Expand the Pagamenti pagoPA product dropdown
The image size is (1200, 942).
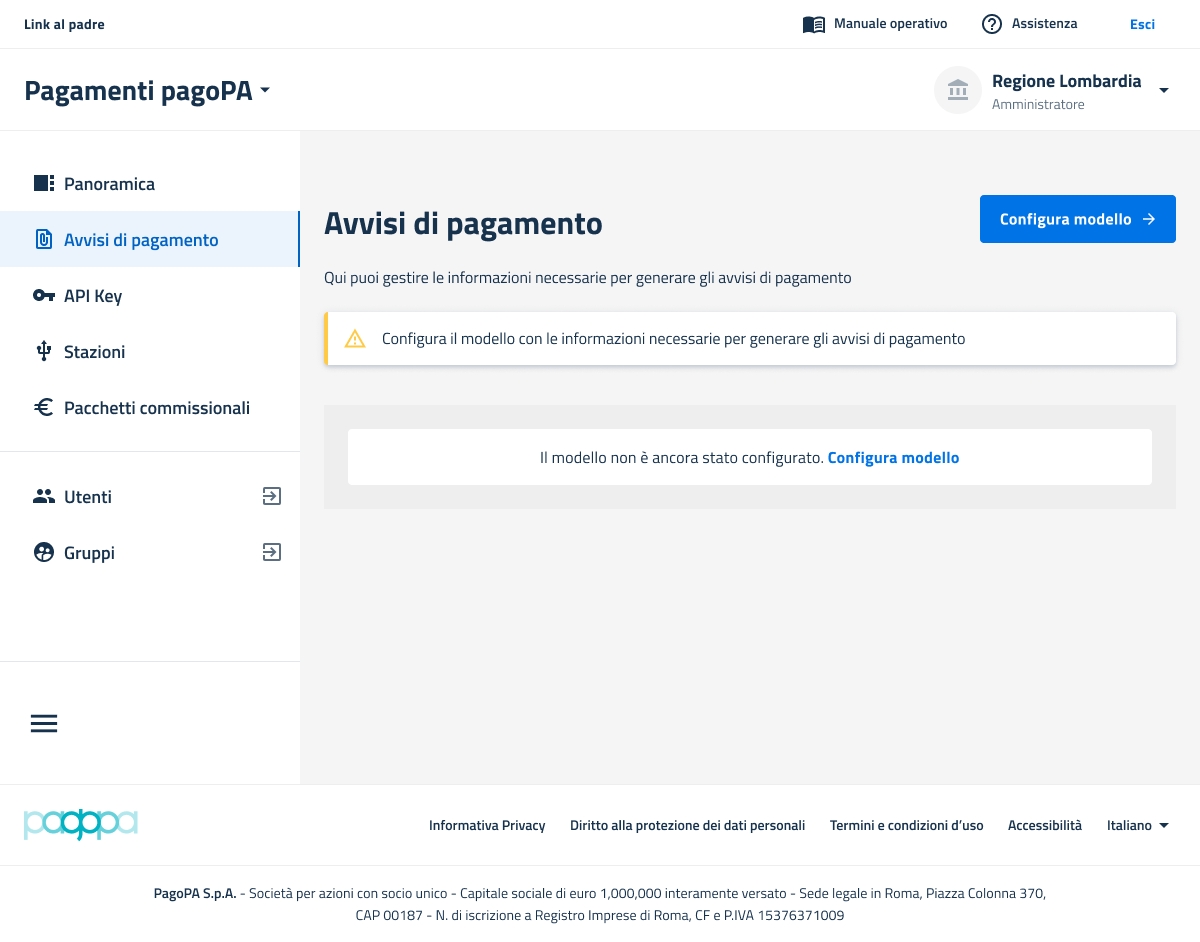(265, 91)
